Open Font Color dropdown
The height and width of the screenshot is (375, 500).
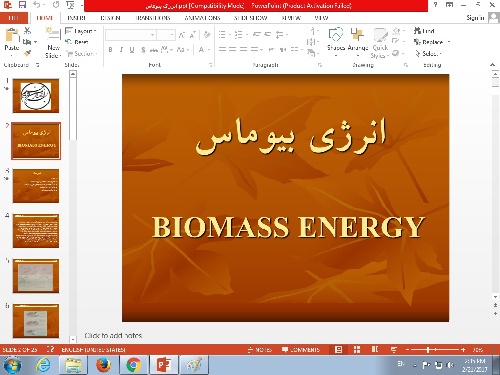[204, 50]
